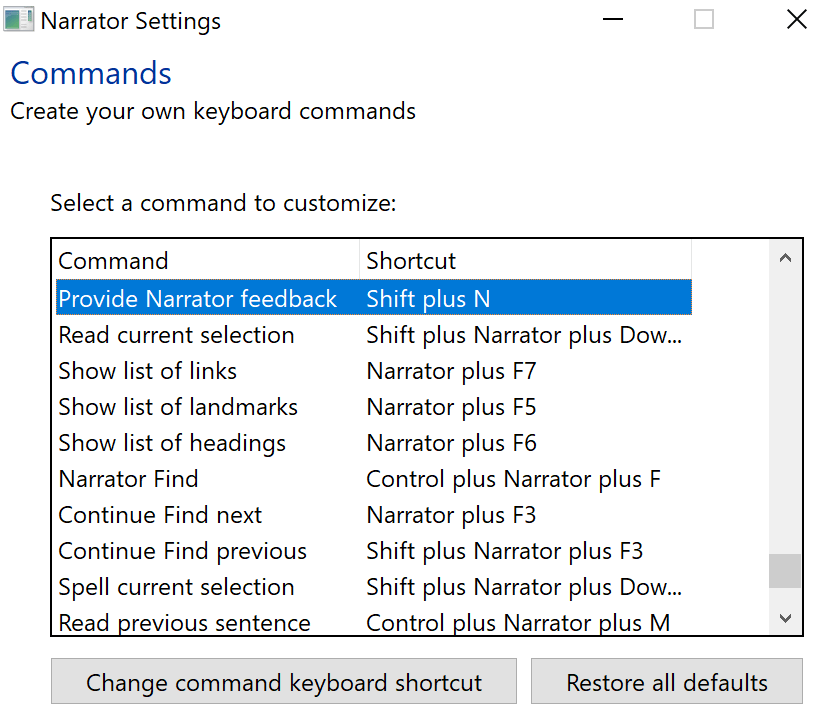The height and width of the screenshot is (713, 834).
Task: Select the Provide Narrator feedback command
Action: point(198,298)
